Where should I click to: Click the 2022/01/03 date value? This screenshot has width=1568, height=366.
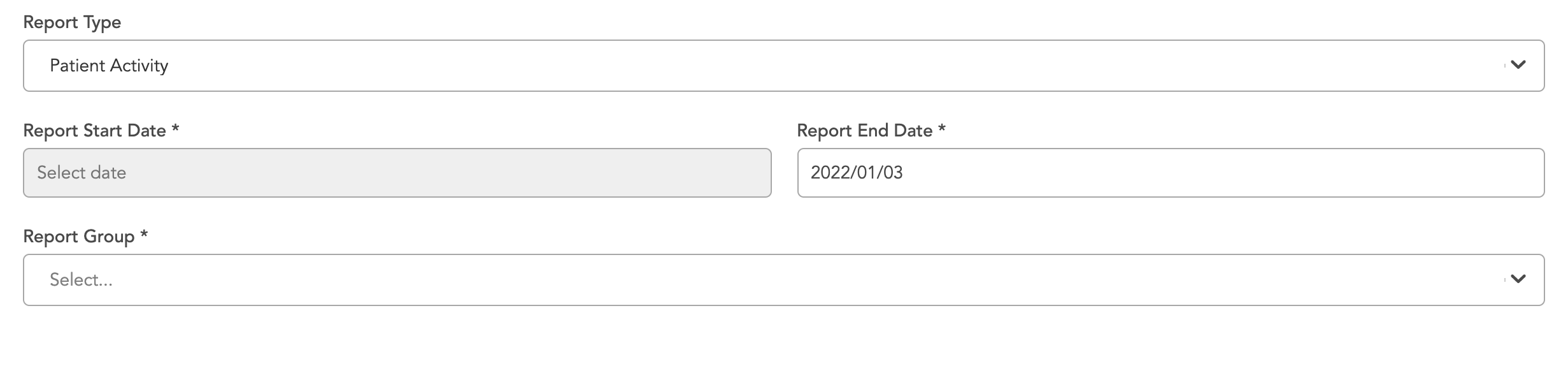tap(857, 173)
